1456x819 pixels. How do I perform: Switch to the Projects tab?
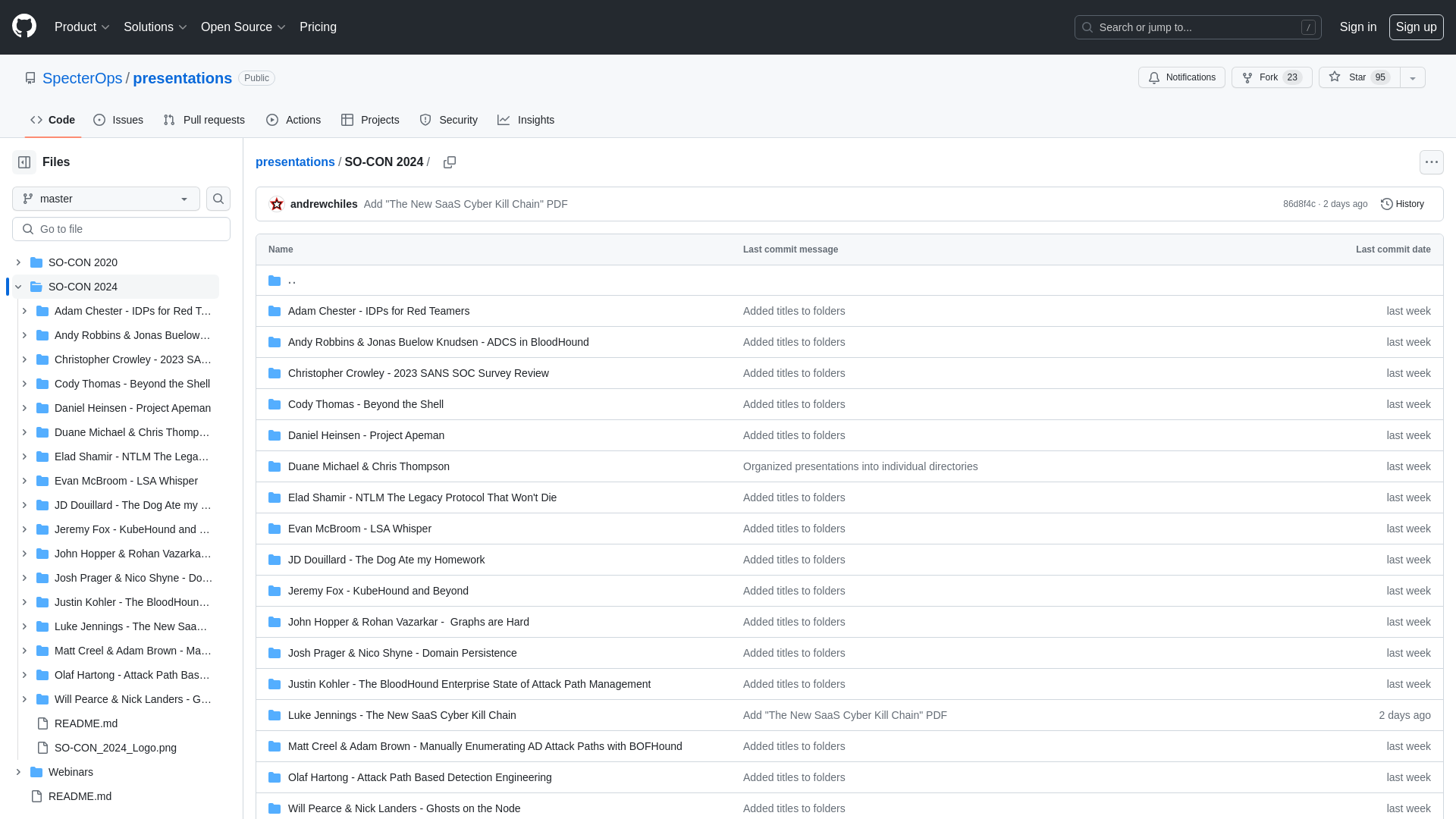[370, 120]
